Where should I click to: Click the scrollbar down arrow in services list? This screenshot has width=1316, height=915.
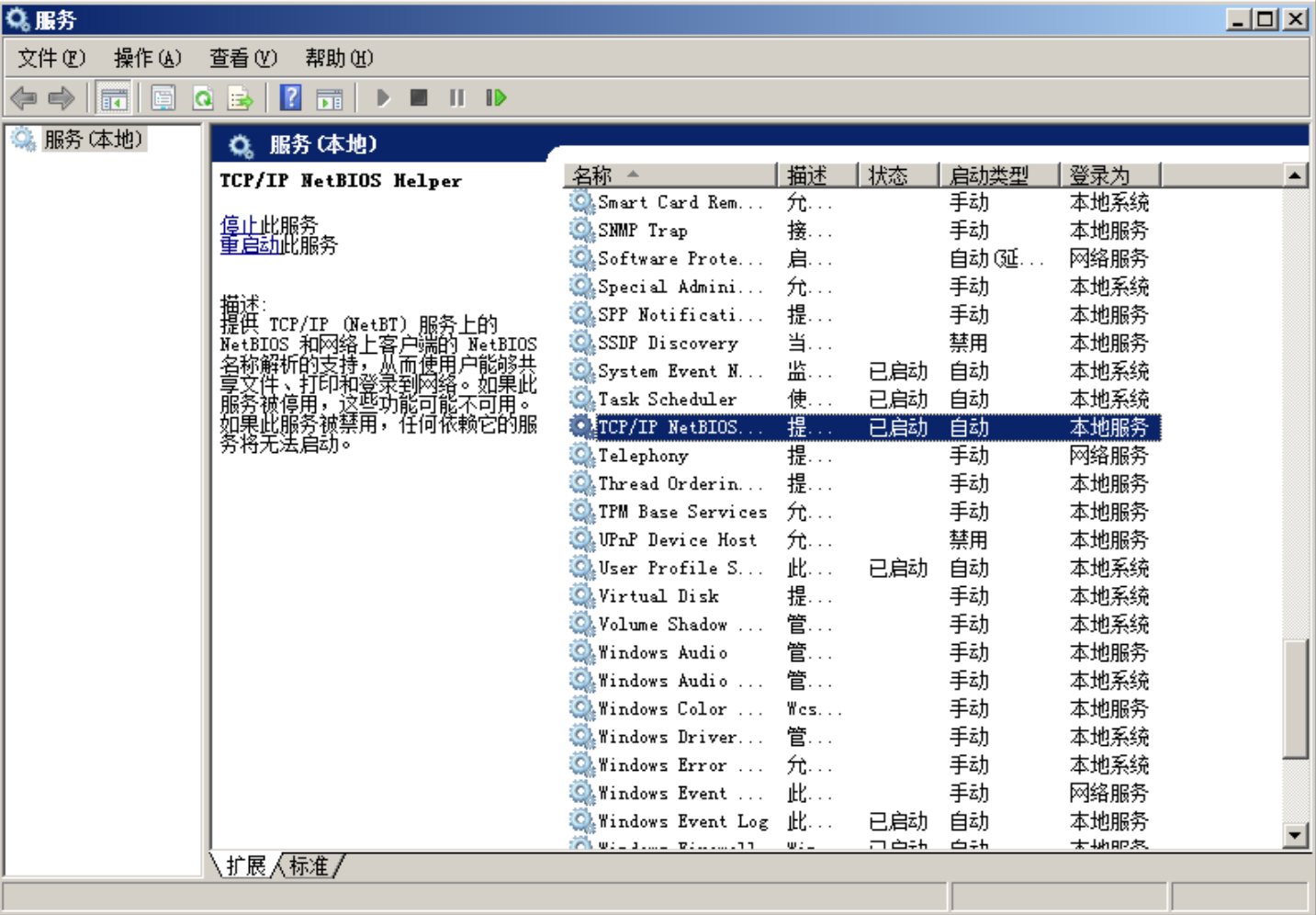1295,835
